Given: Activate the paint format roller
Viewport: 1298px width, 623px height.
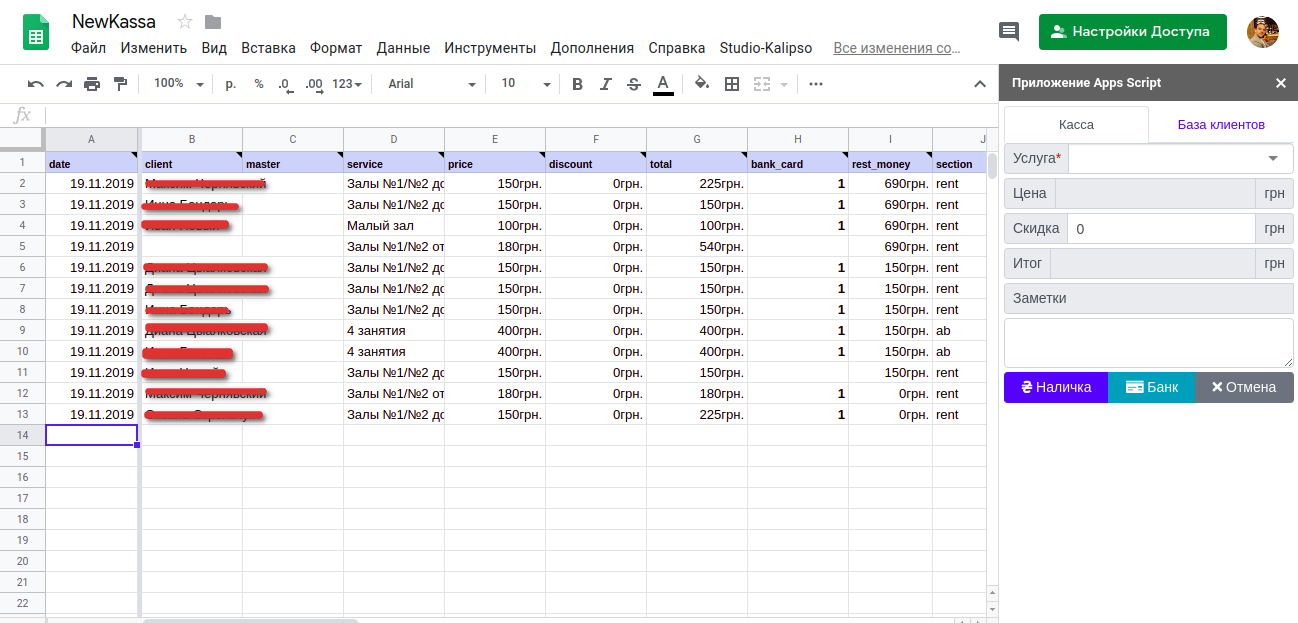Looking at the screenshot, I should 121,84.
